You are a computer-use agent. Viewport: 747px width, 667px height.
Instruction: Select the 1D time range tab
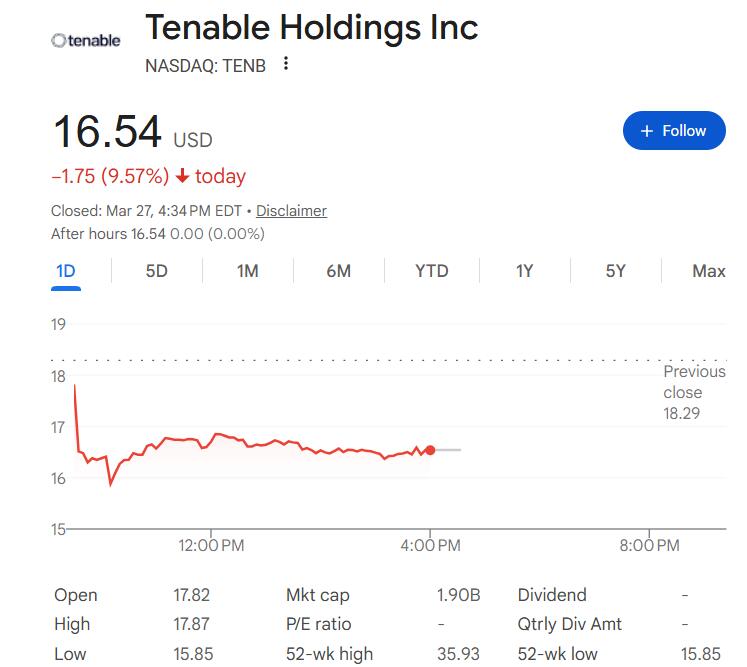coord(66,271)
